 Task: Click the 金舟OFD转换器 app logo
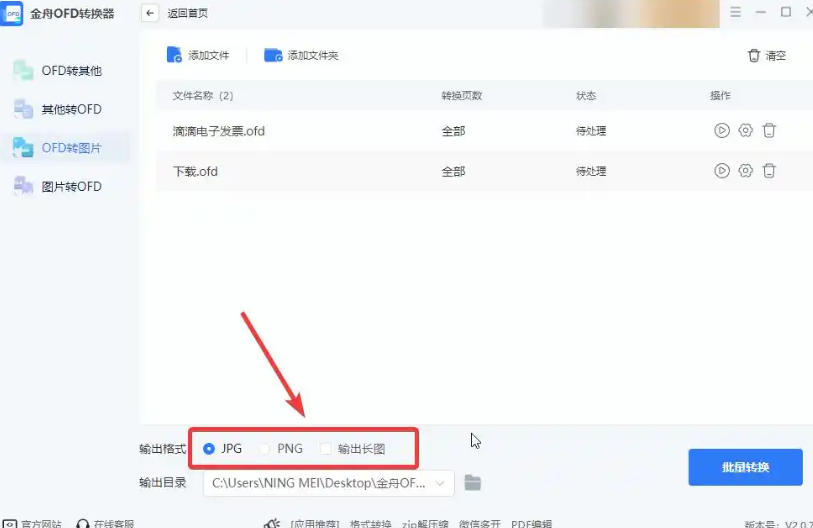point(11,13)
